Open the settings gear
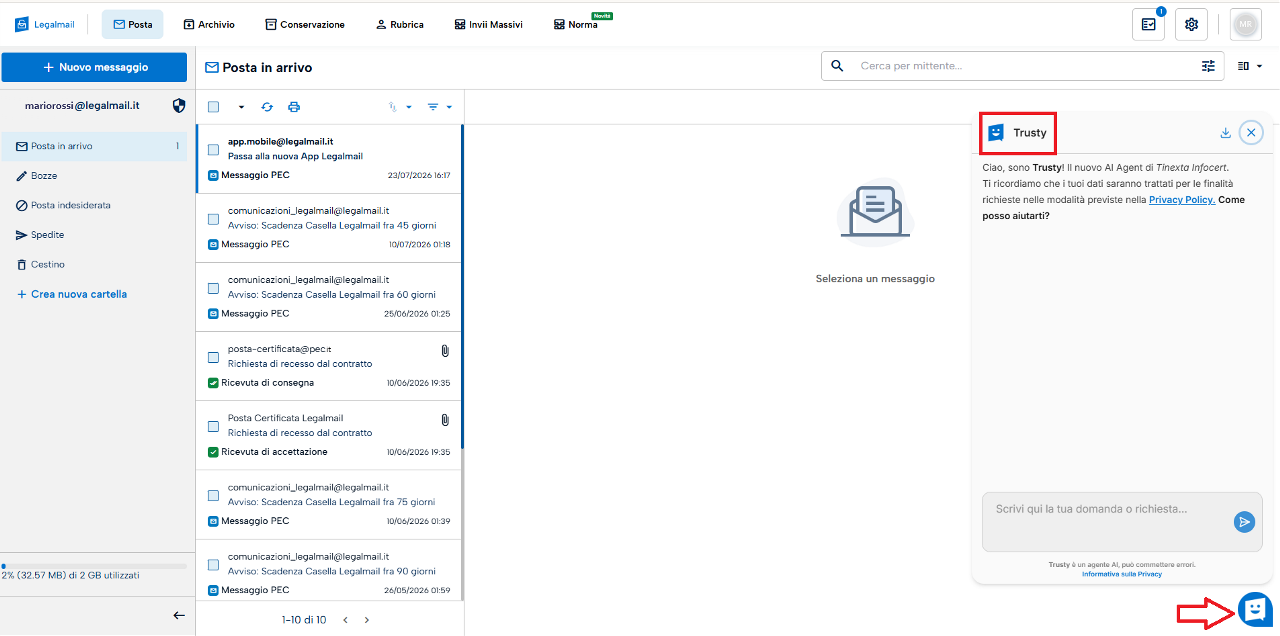Image resolution: width=1280 pixels, height=636 pixels. (1191, 24)
